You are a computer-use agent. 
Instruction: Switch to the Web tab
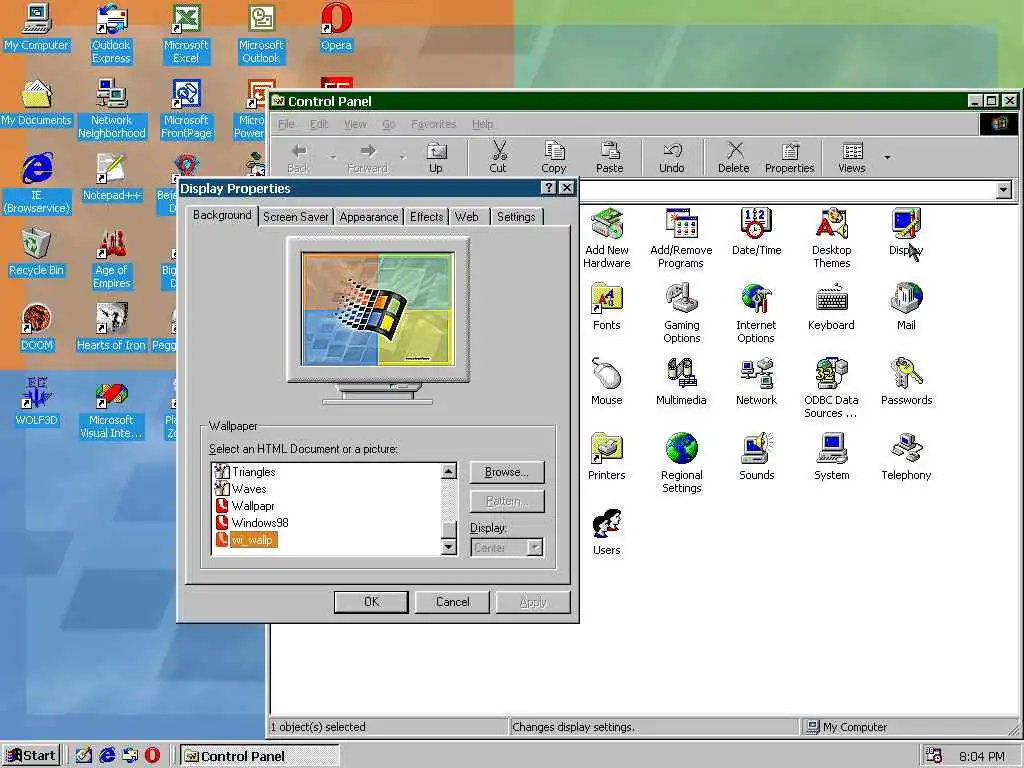click(x=467, y=217)
